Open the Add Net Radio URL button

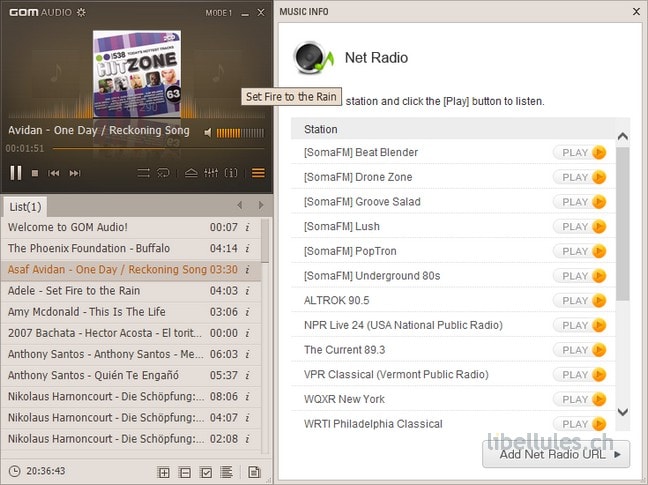pos(556,454)
